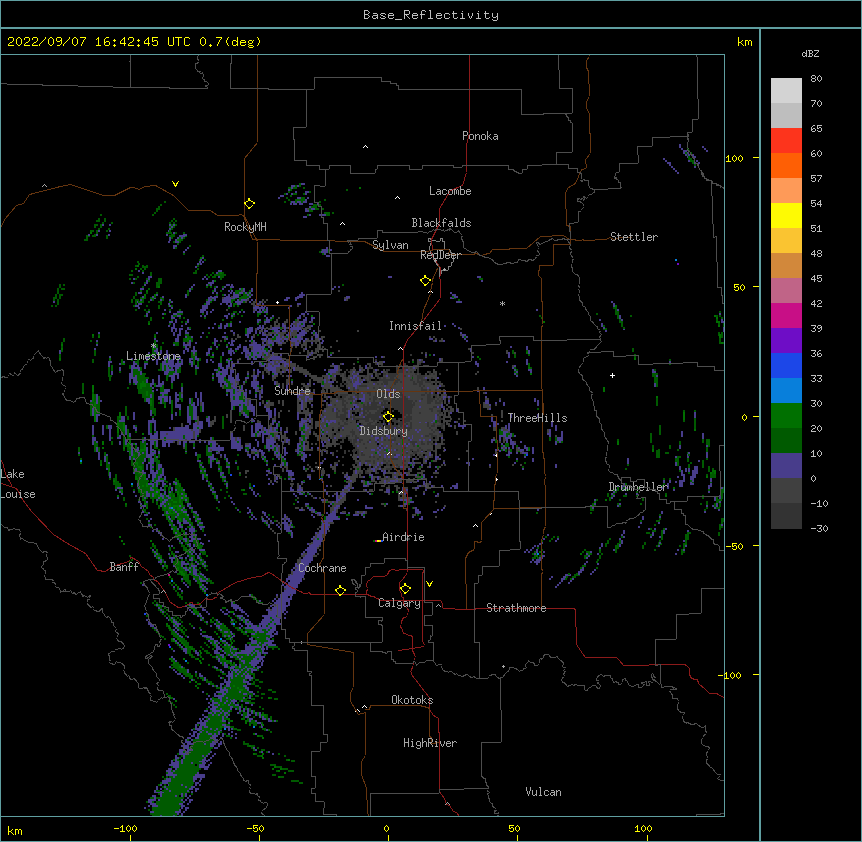Select the Okotoks label

point(412,700)
